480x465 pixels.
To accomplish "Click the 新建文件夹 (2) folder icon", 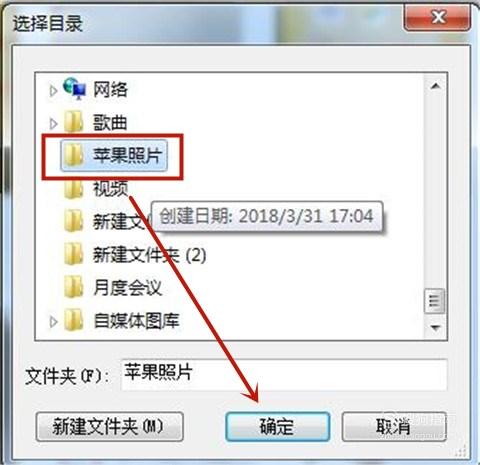I will [73, 254].
